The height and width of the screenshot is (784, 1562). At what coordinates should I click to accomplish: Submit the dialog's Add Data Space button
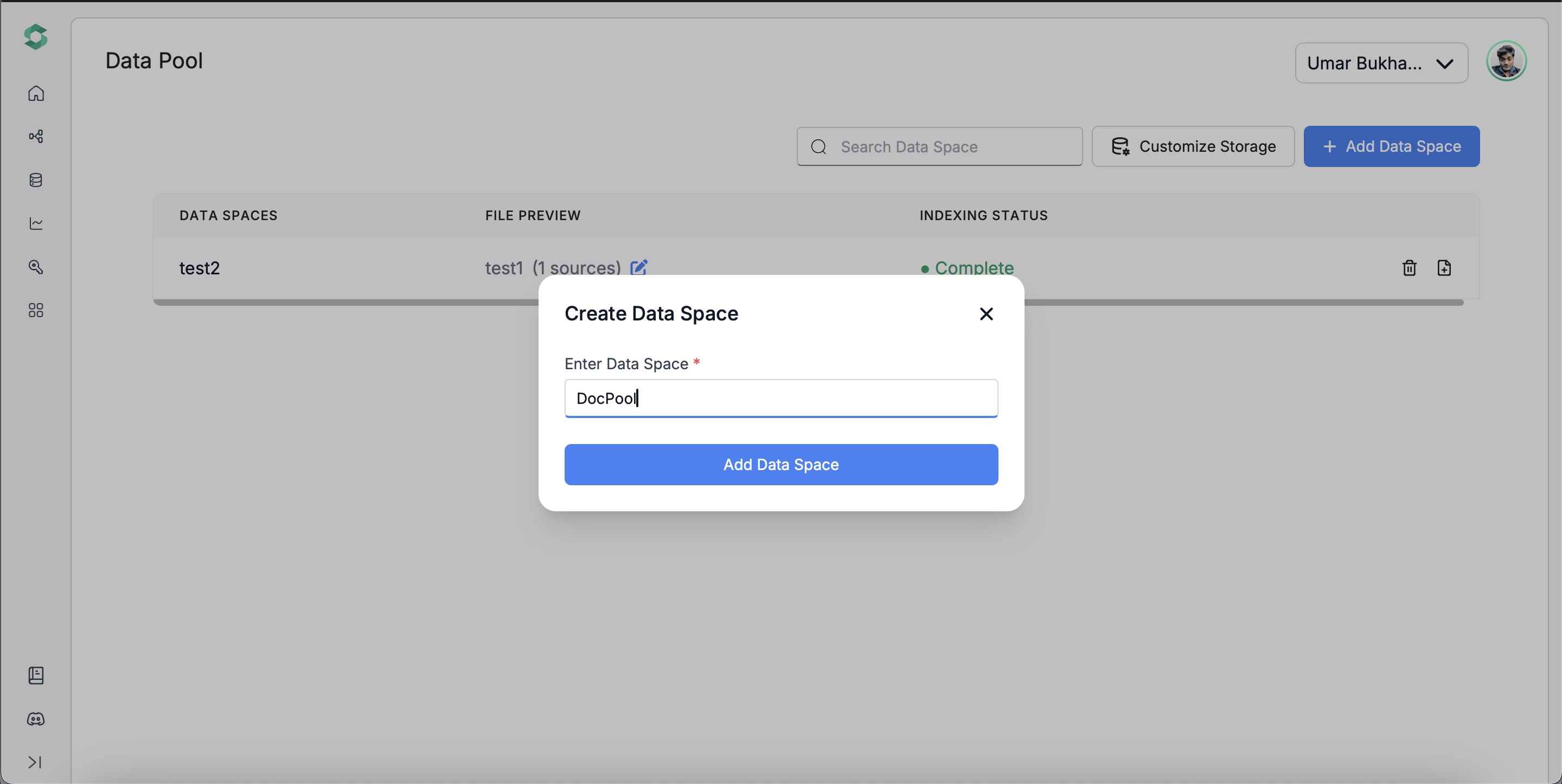[780, 465]
